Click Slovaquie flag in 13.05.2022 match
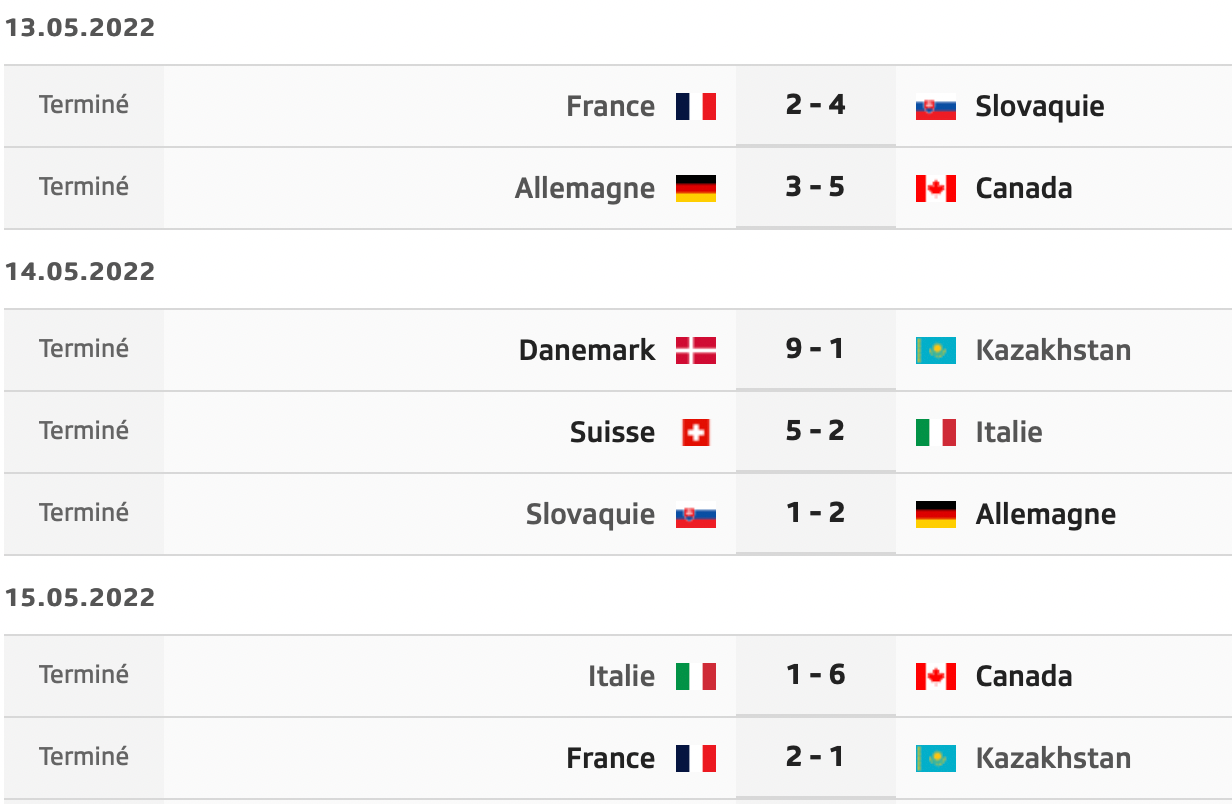The height and width of the screenshot is (804, 1232). tap(936, 106)
